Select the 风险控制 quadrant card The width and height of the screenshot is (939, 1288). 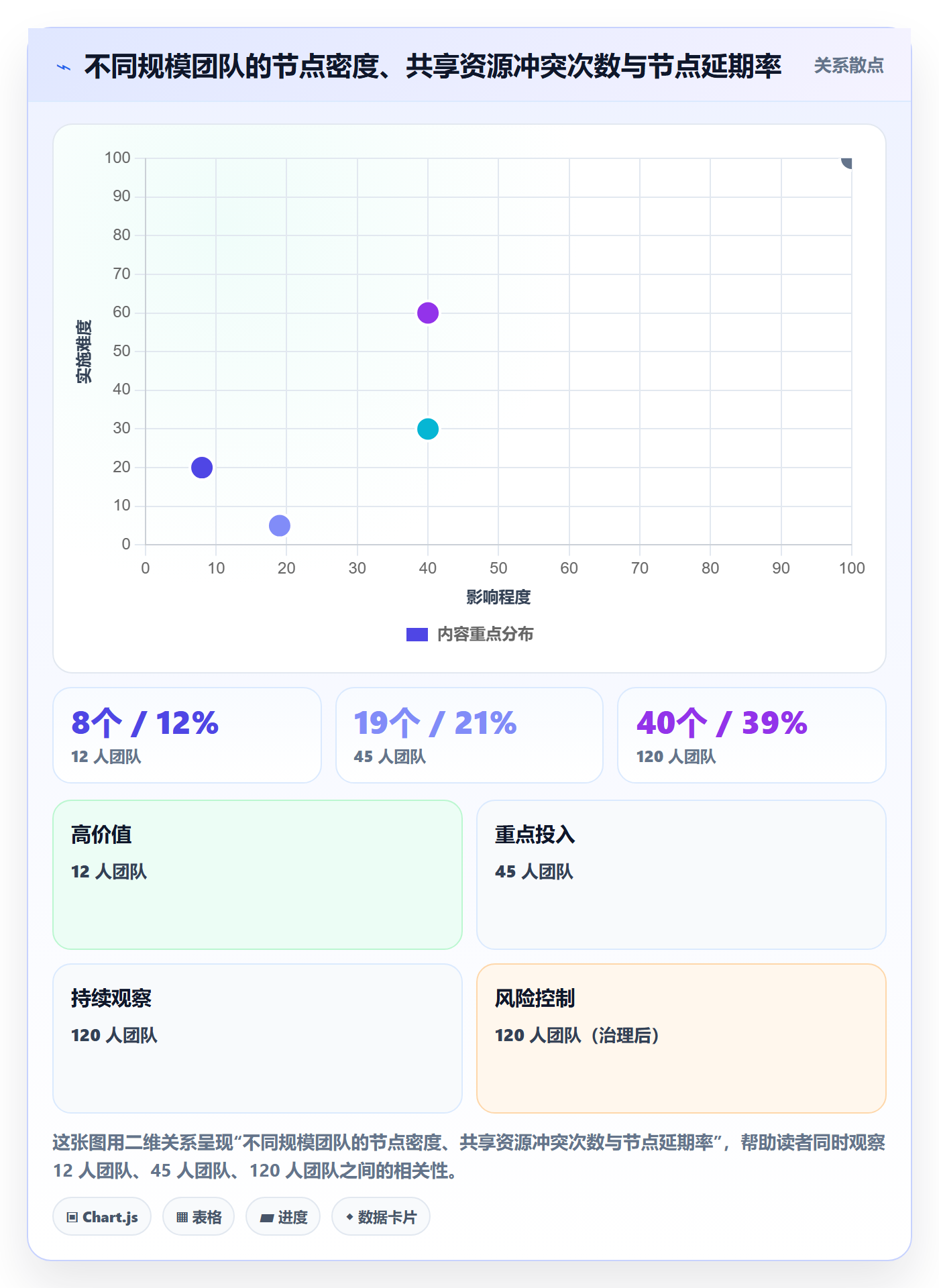click(x=681, y=1038)
